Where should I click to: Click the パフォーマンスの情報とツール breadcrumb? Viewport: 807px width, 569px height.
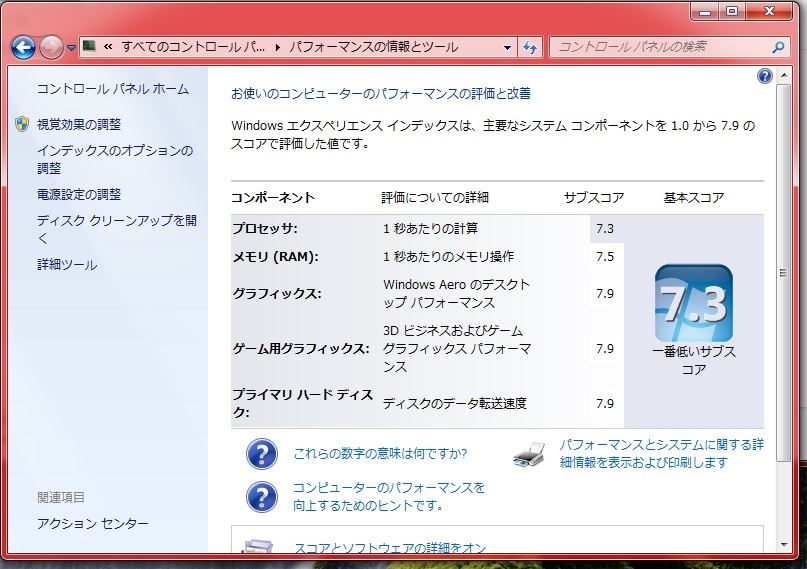[373, 47]
